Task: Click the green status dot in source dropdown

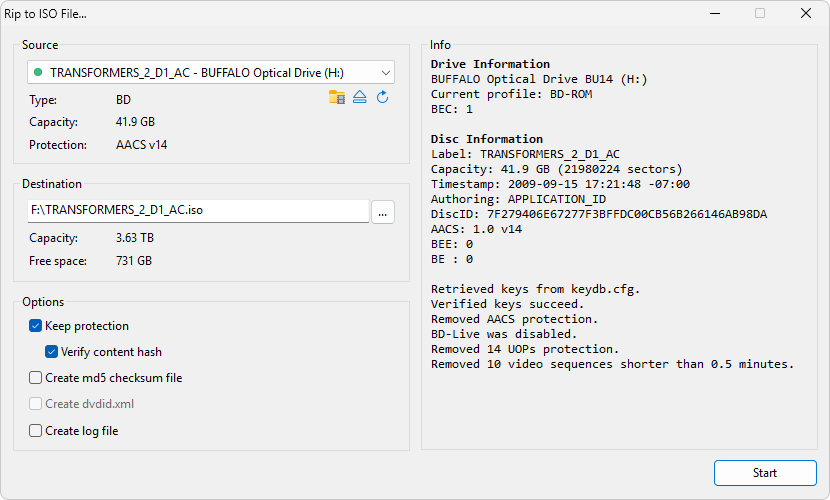Action: [38, 72]
